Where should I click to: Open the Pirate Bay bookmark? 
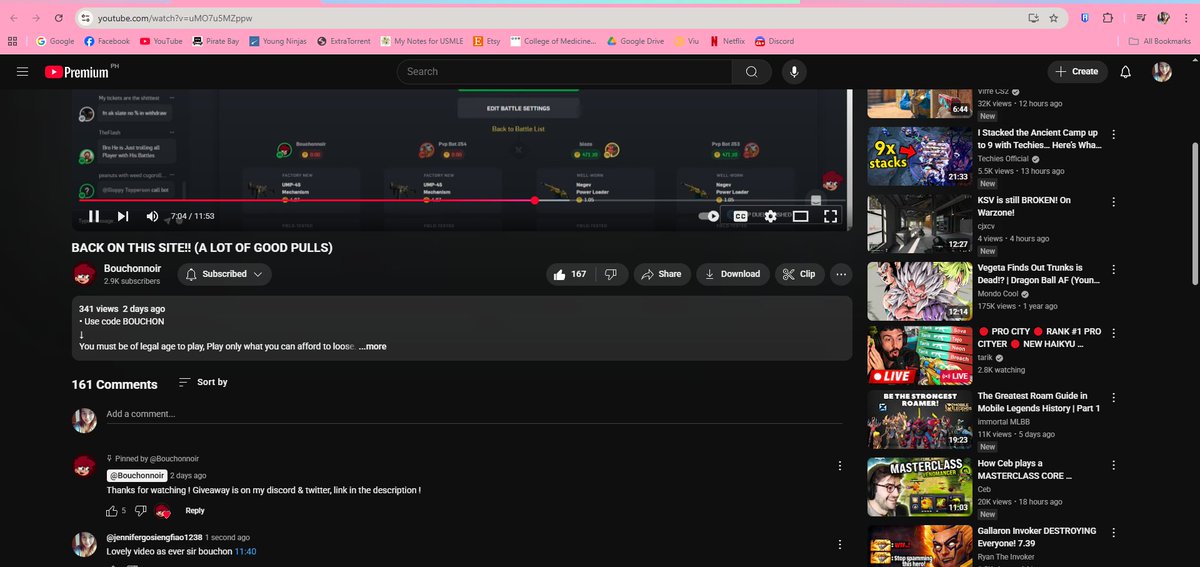(215, 41)
